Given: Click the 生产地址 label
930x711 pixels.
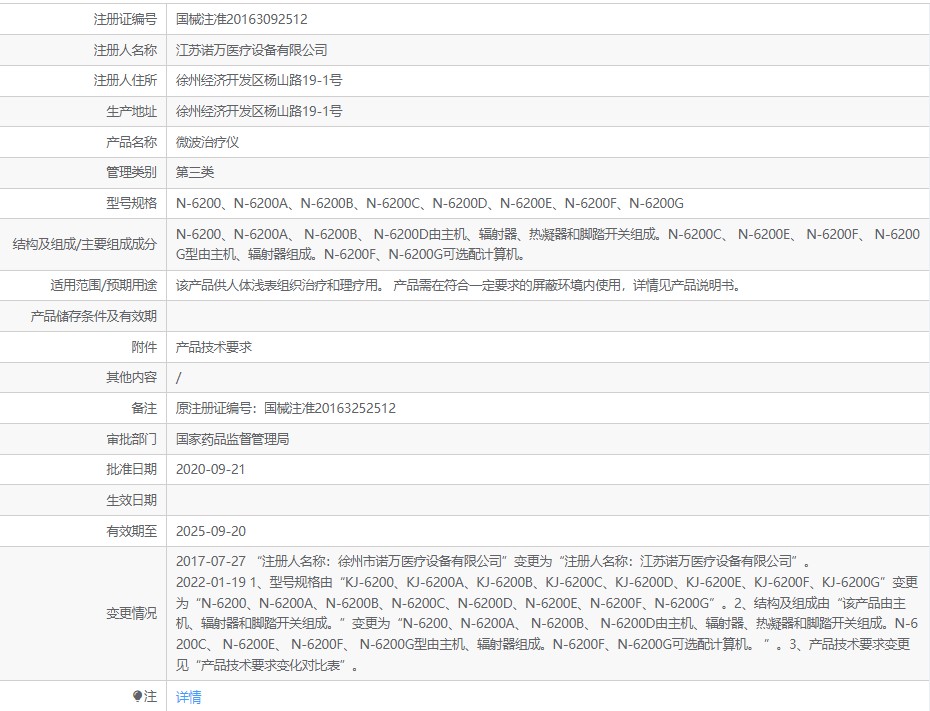Looking at the screenshot, I should (x=132, y=111).
